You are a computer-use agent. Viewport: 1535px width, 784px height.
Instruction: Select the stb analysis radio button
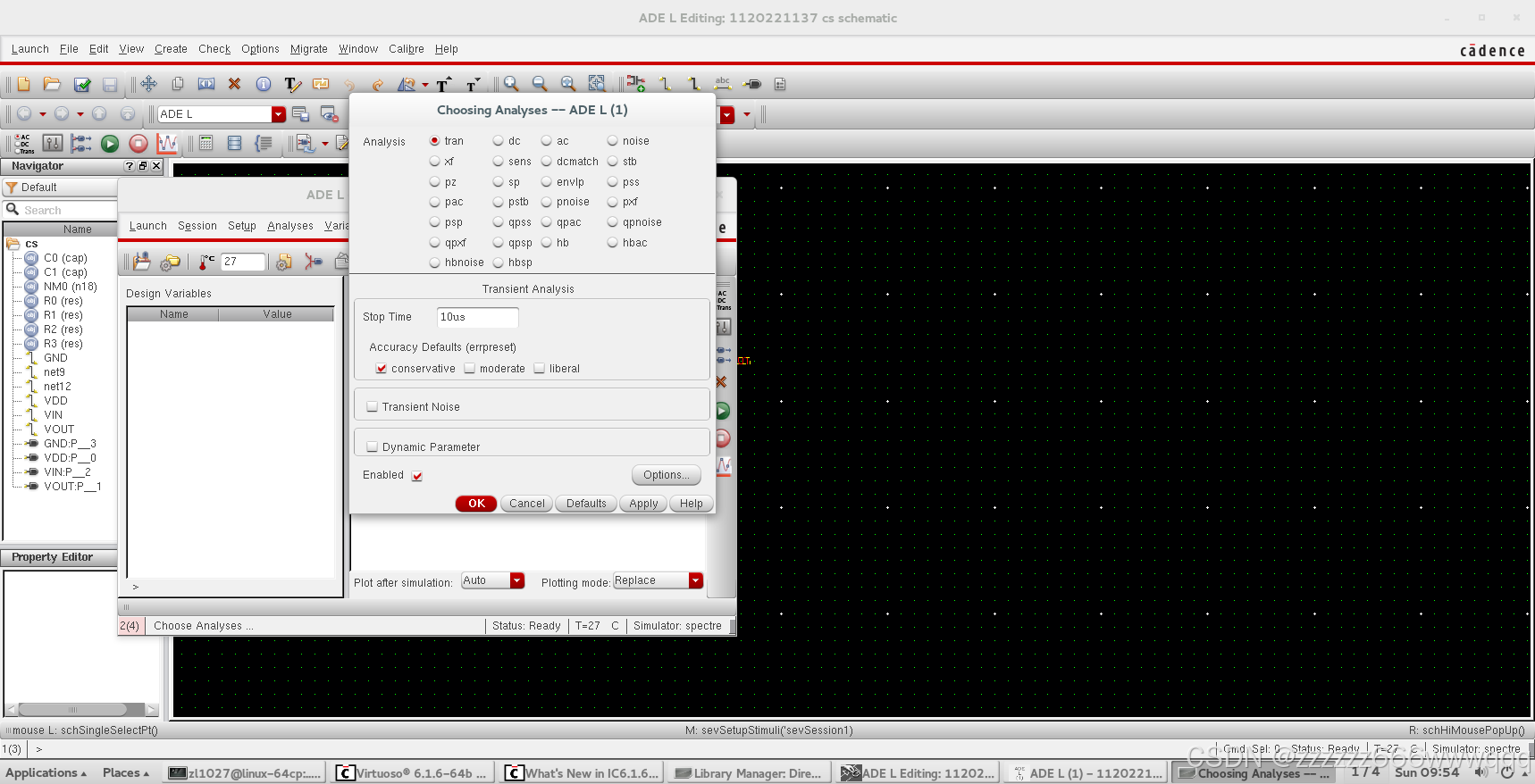pyautogui.click(x=612, y=162)
